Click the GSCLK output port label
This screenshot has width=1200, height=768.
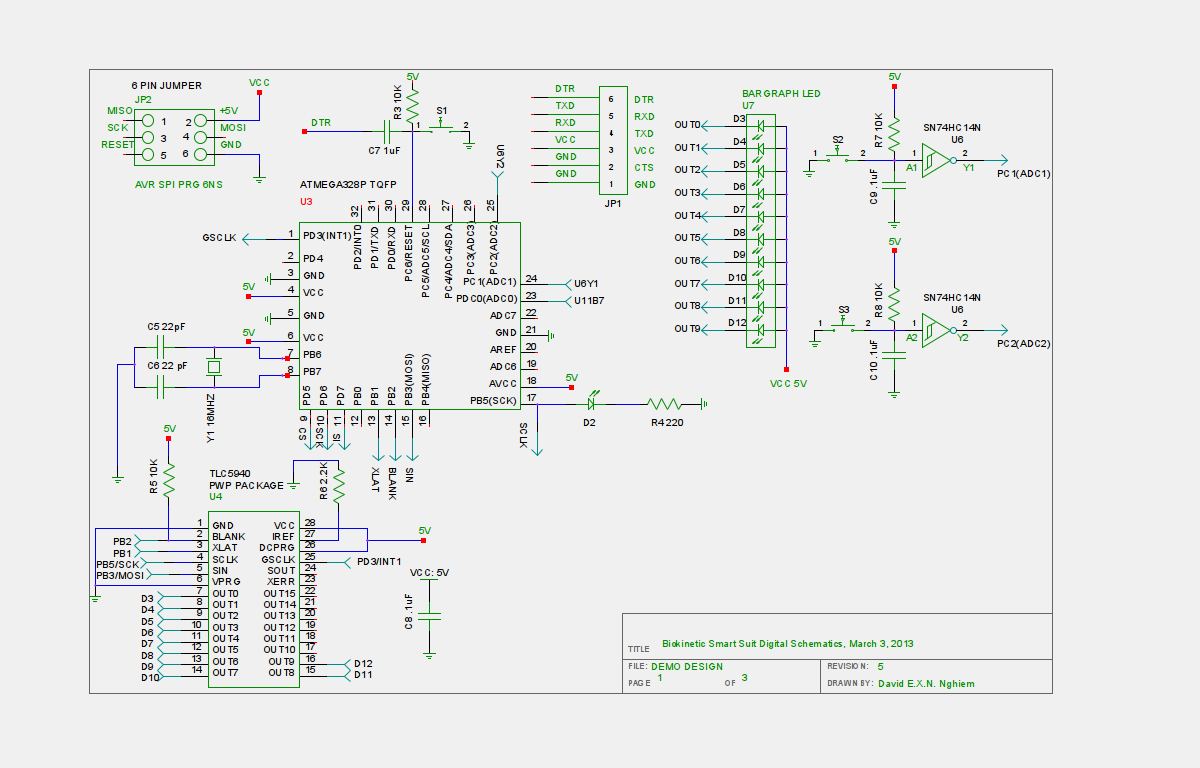pyautogui.click(x=219, y=238)
